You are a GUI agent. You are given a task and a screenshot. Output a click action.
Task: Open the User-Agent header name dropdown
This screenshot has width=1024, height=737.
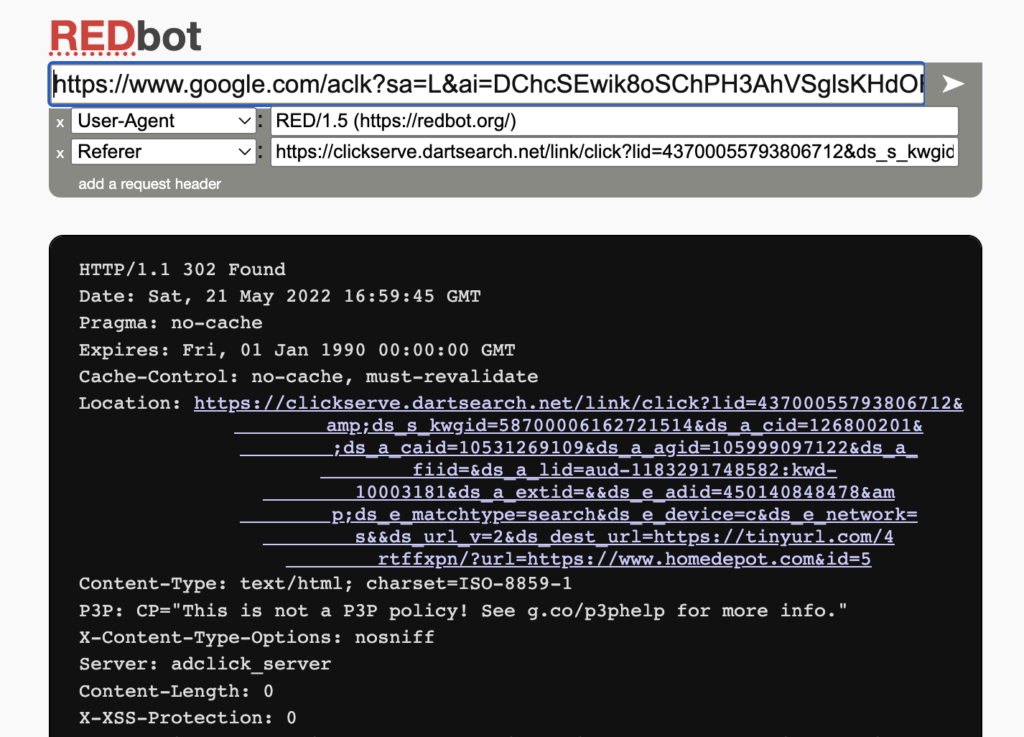click(x=163, y=121)
